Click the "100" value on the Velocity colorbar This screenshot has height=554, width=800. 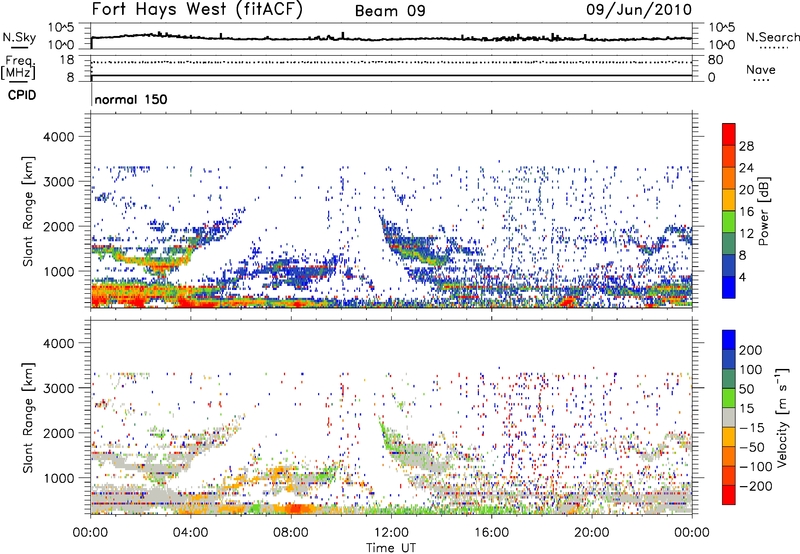coord(751,370)
